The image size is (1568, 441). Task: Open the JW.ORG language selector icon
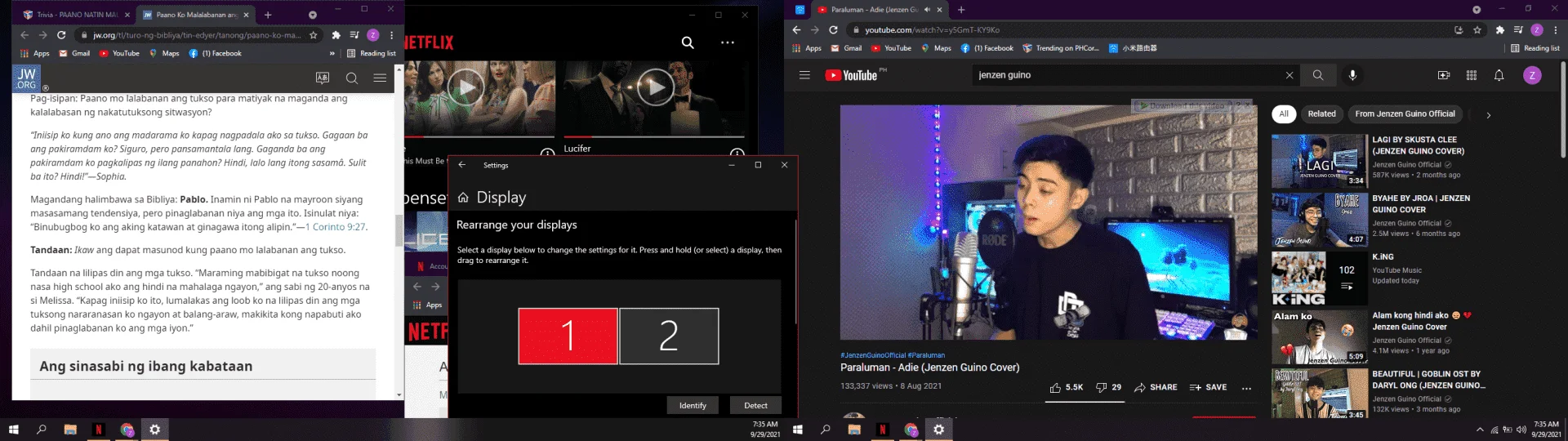coord(323,78)
